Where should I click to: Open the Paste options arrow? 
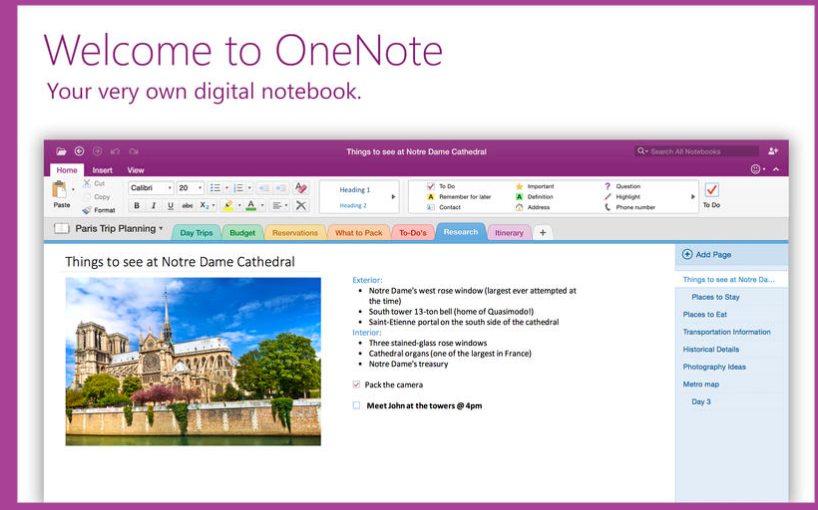(x=73, y=189)
